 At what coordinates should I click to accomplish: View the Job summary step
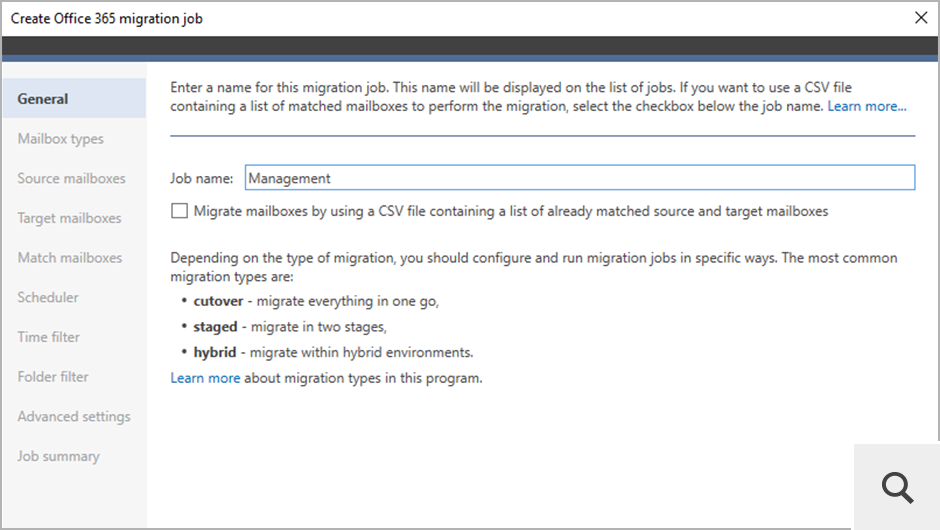point(58,456)
